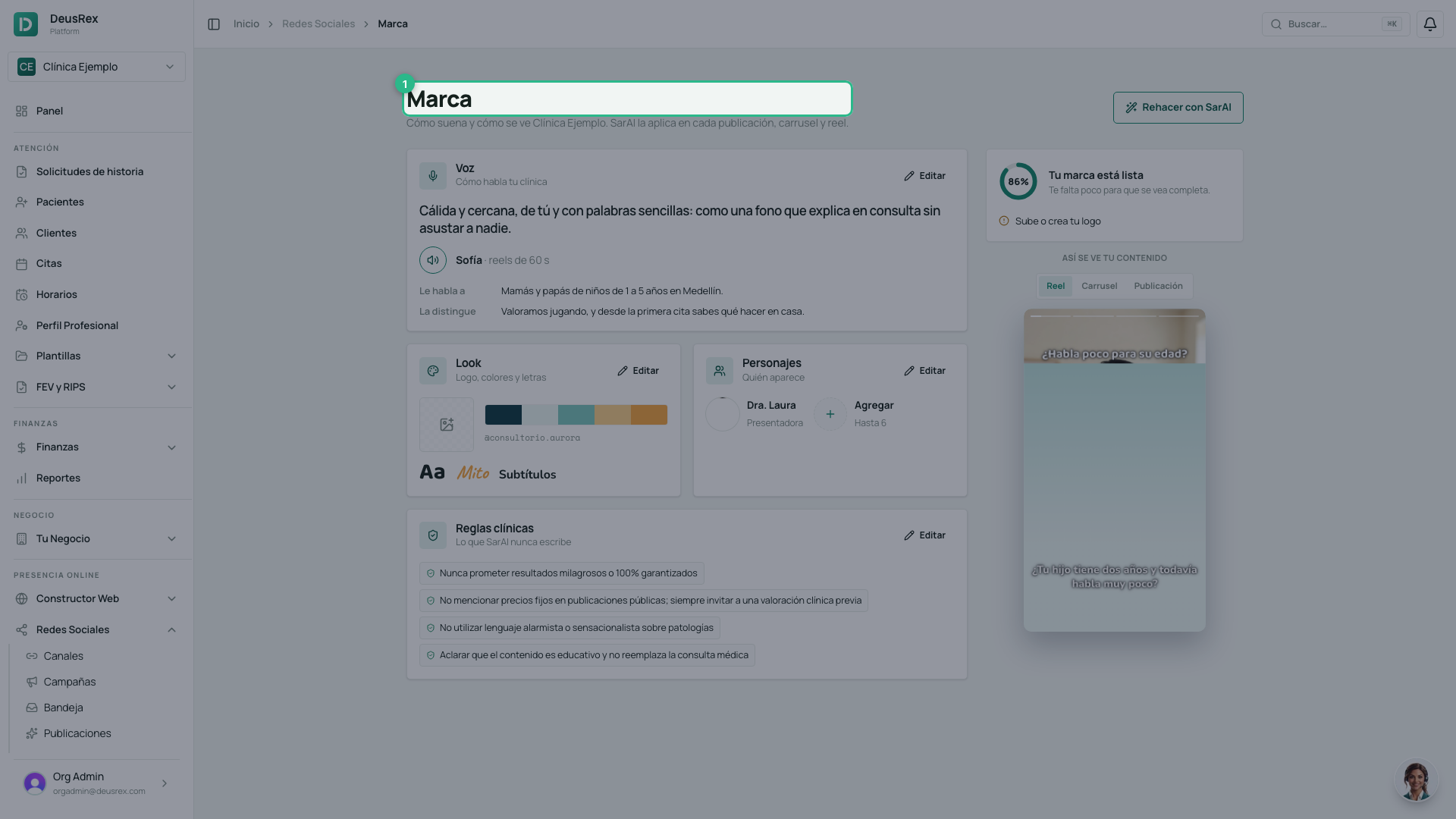Open the SarAI assistant avatar
This screenshot has height=819, width=1456.
(1416, 780)
